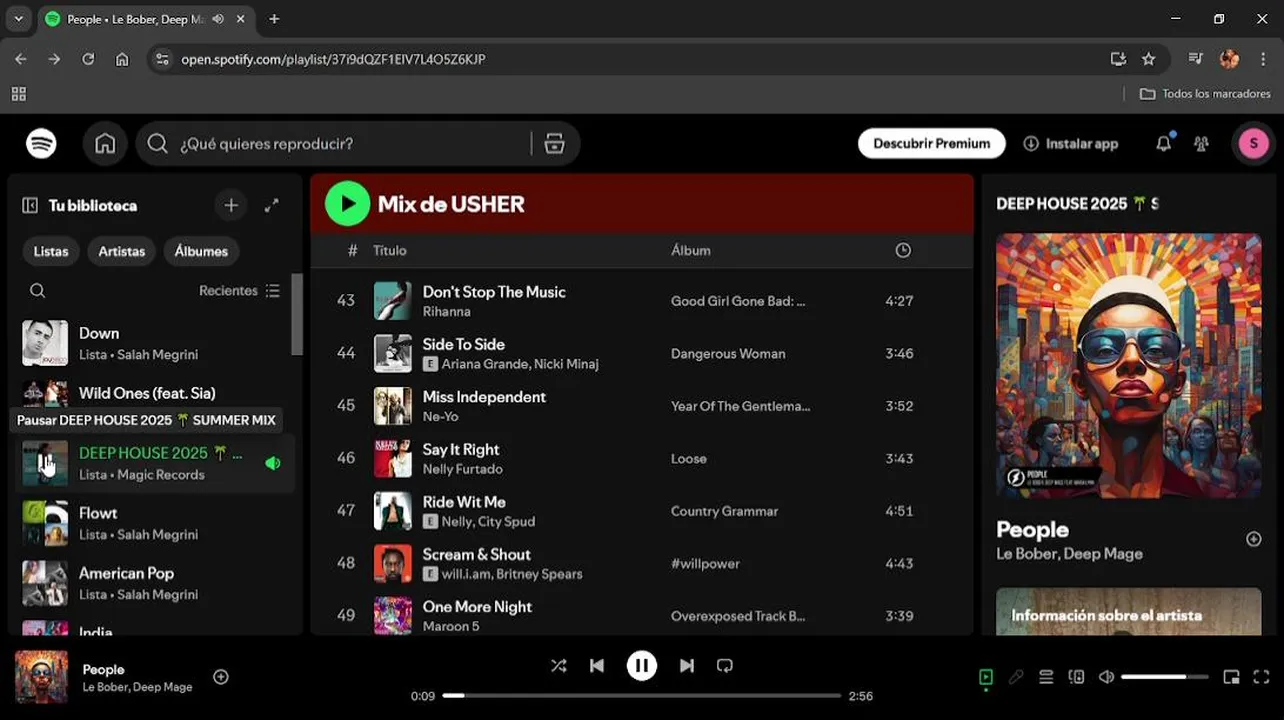Open the play queue
Image resolution: width=1284 pixels, height=720 pixels.
coord(1046,677)
